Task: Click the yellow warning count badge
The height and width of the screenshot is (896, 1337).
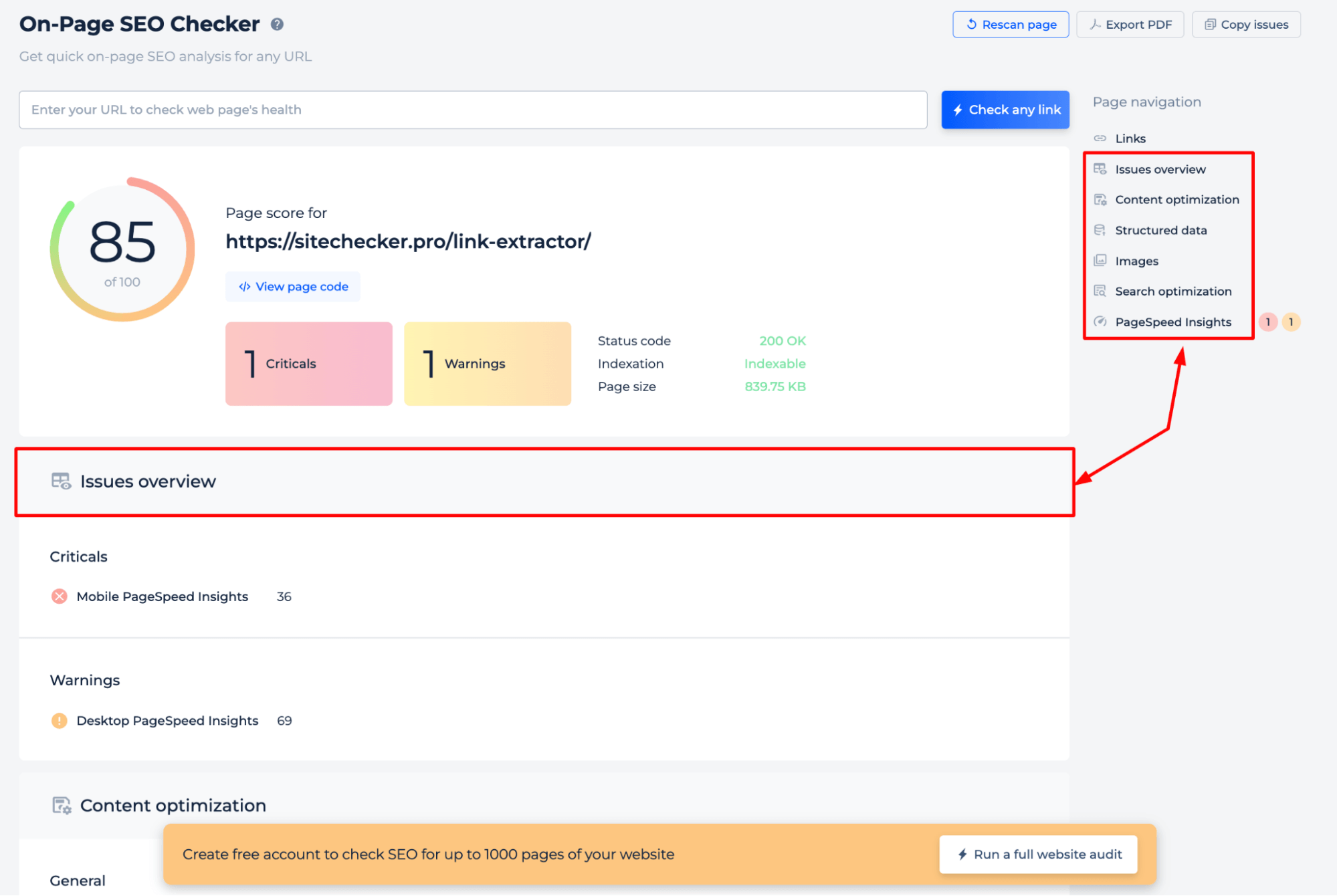Action: (1291, 322)
